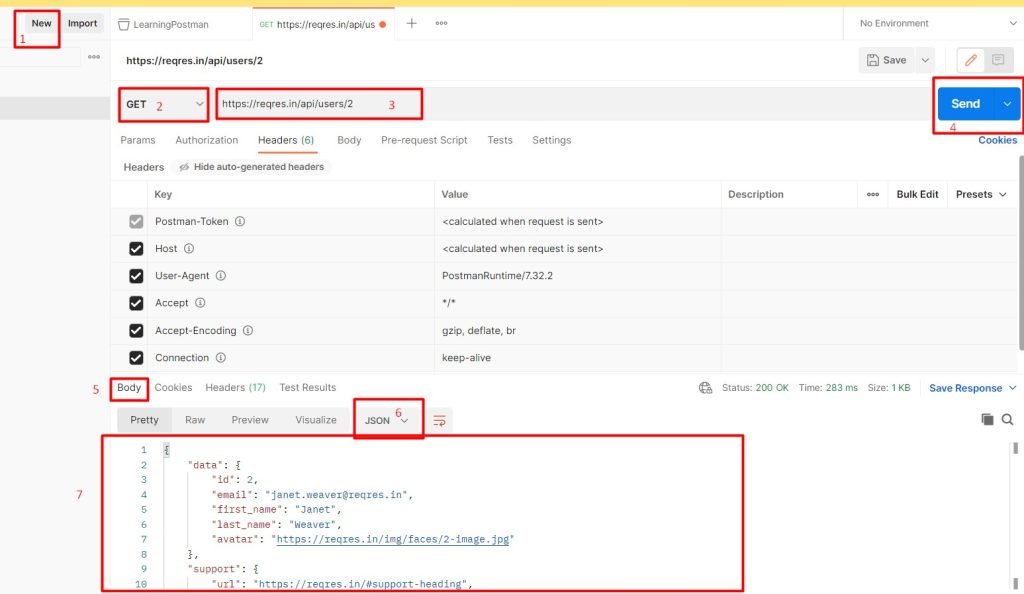Open the JSON format dropdown
The height and width of the screenshot is (594, 1024).
pyautogui.click(x=388, y=421)
